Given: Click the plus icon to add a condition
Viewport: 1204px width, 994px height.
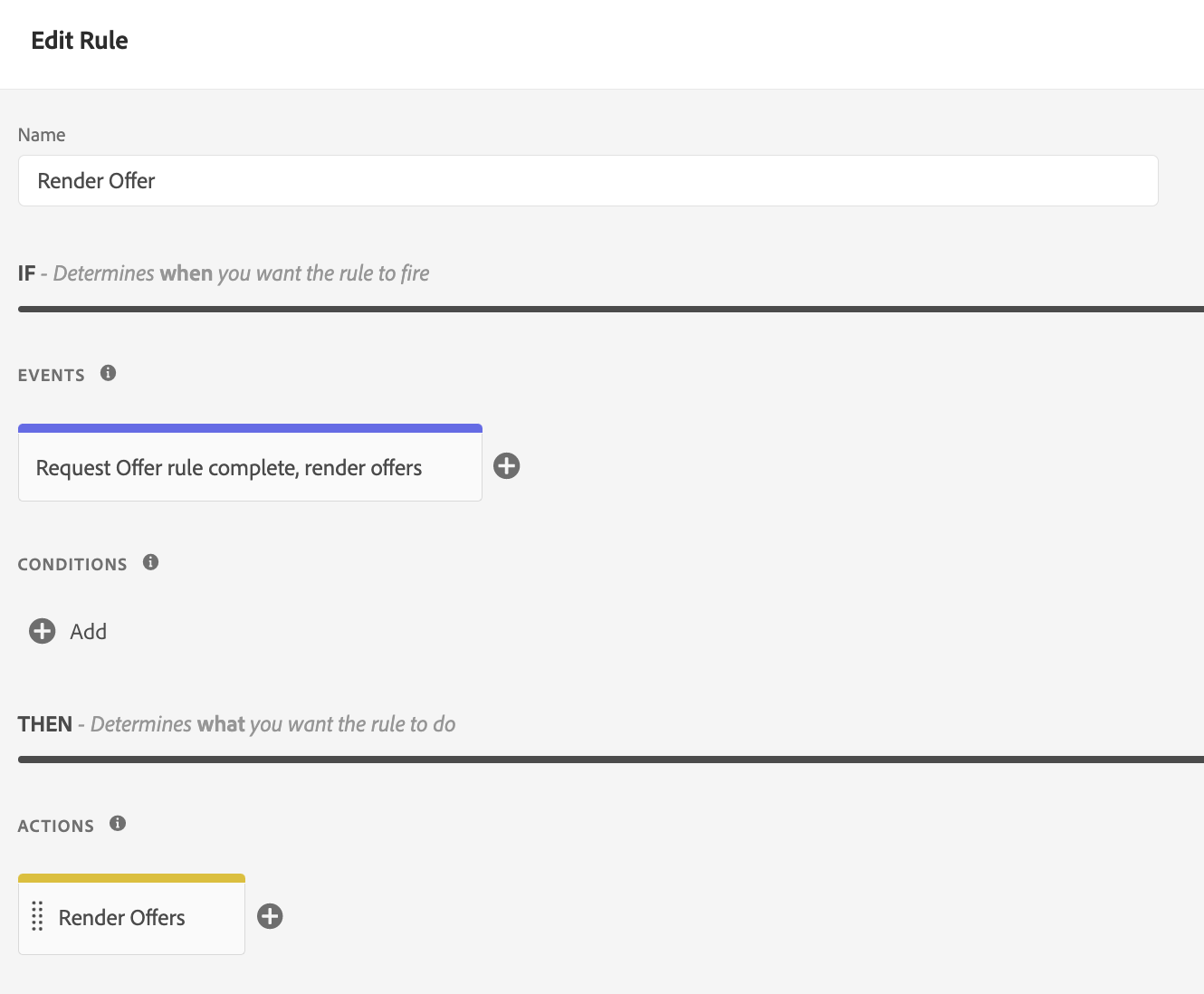Looking at the screenshot, I should point(43,631).
